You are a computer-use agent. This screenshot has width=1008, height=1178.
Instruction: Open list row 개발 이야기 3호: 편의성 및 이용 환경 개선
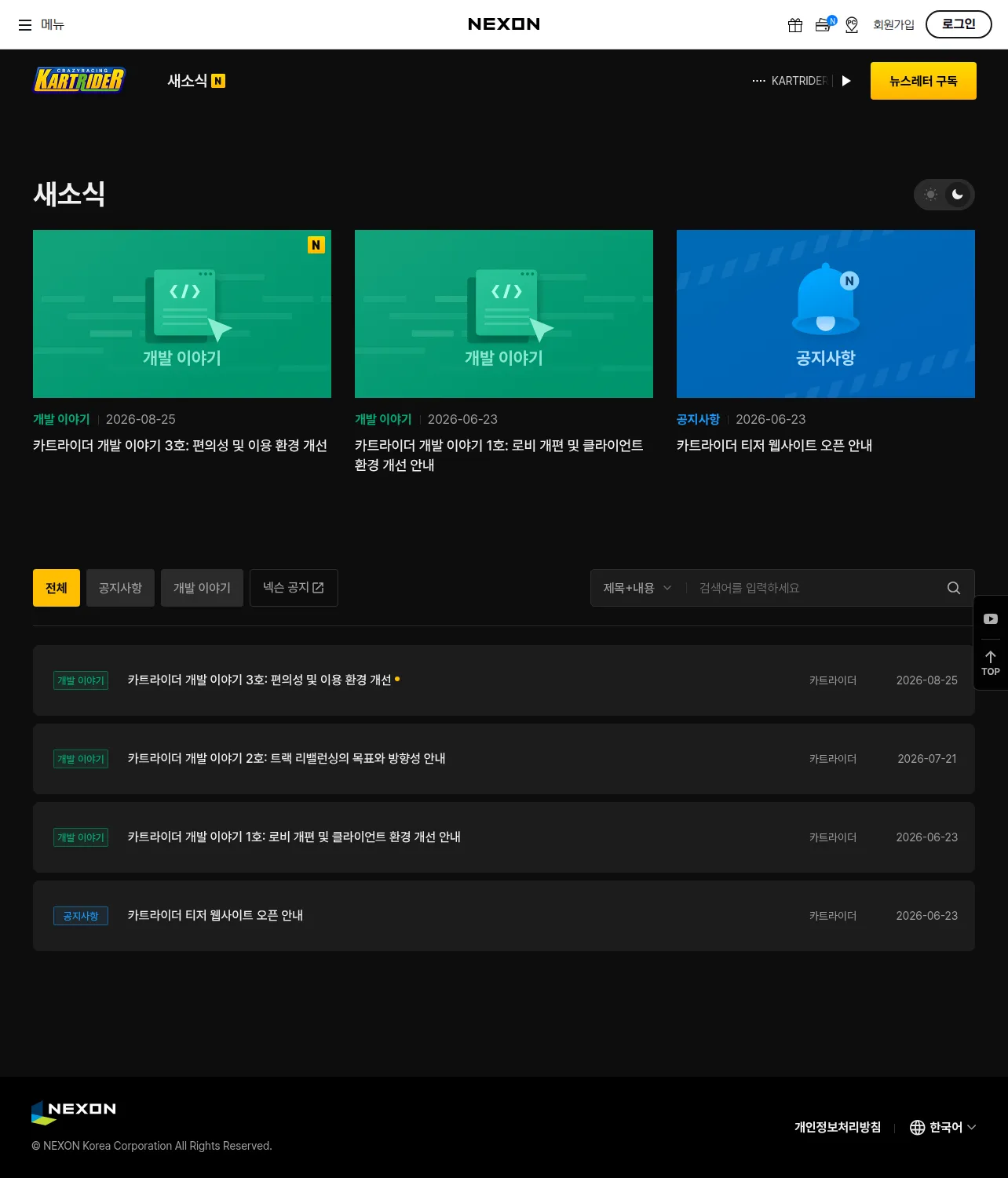tap(504, 680)
